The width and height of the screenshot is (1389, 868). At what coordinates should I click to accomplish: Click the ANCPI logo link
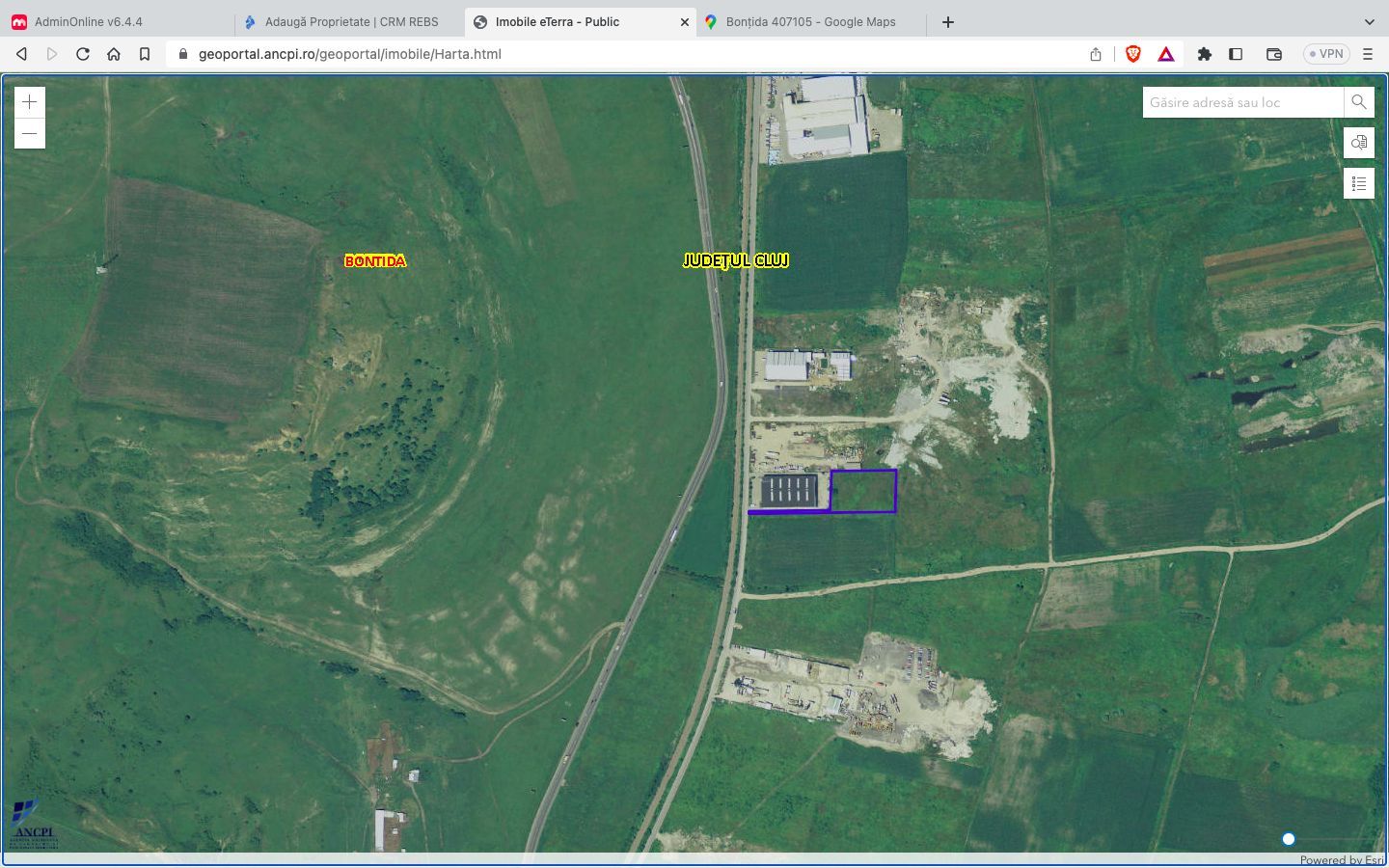(34, 826)
